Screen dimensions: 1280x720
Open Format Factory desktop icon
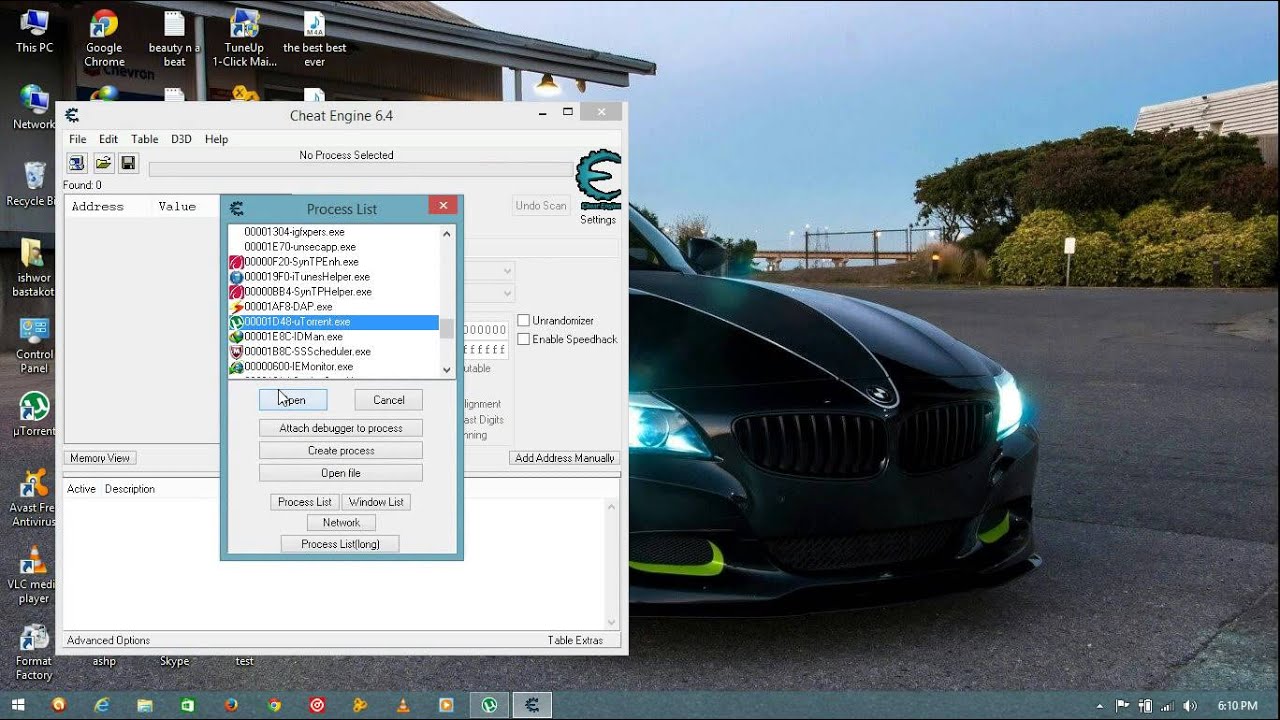34,652
